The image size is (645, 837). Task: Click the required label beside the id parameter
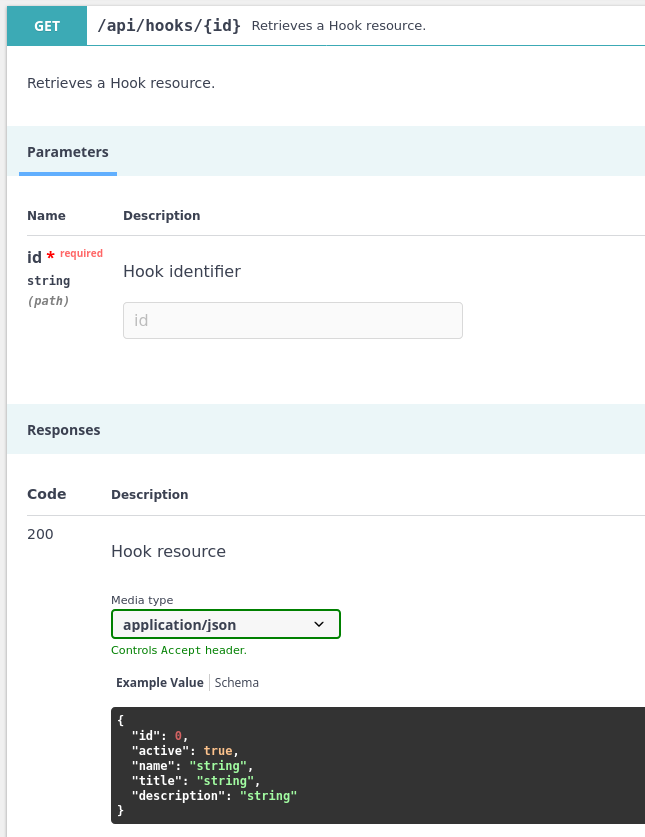81,253
